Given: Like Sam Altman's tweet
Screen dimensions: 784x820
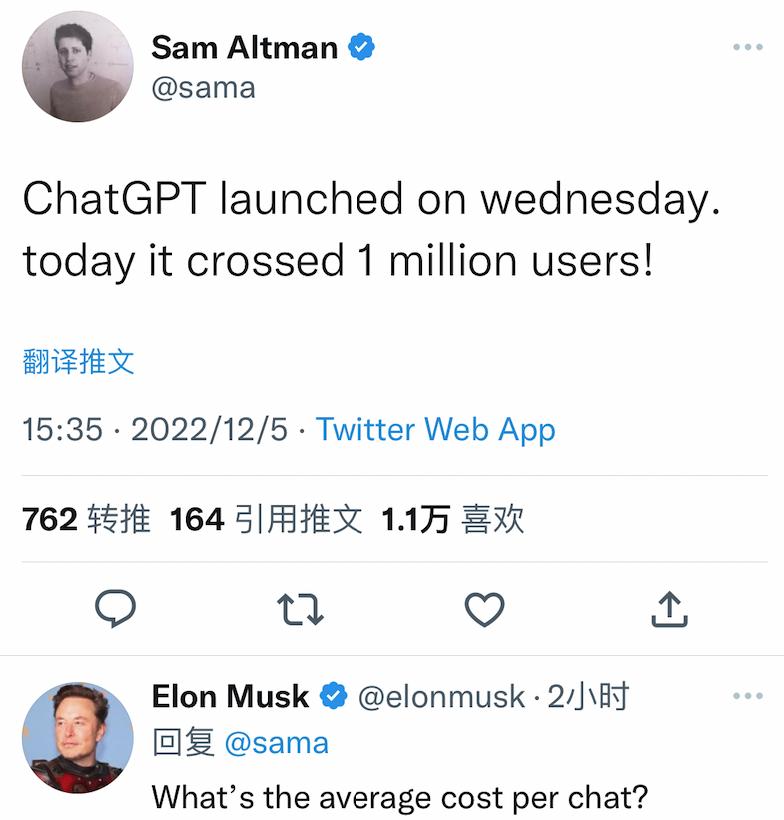Looking at the screenshot, I should [x=486, y=607].
